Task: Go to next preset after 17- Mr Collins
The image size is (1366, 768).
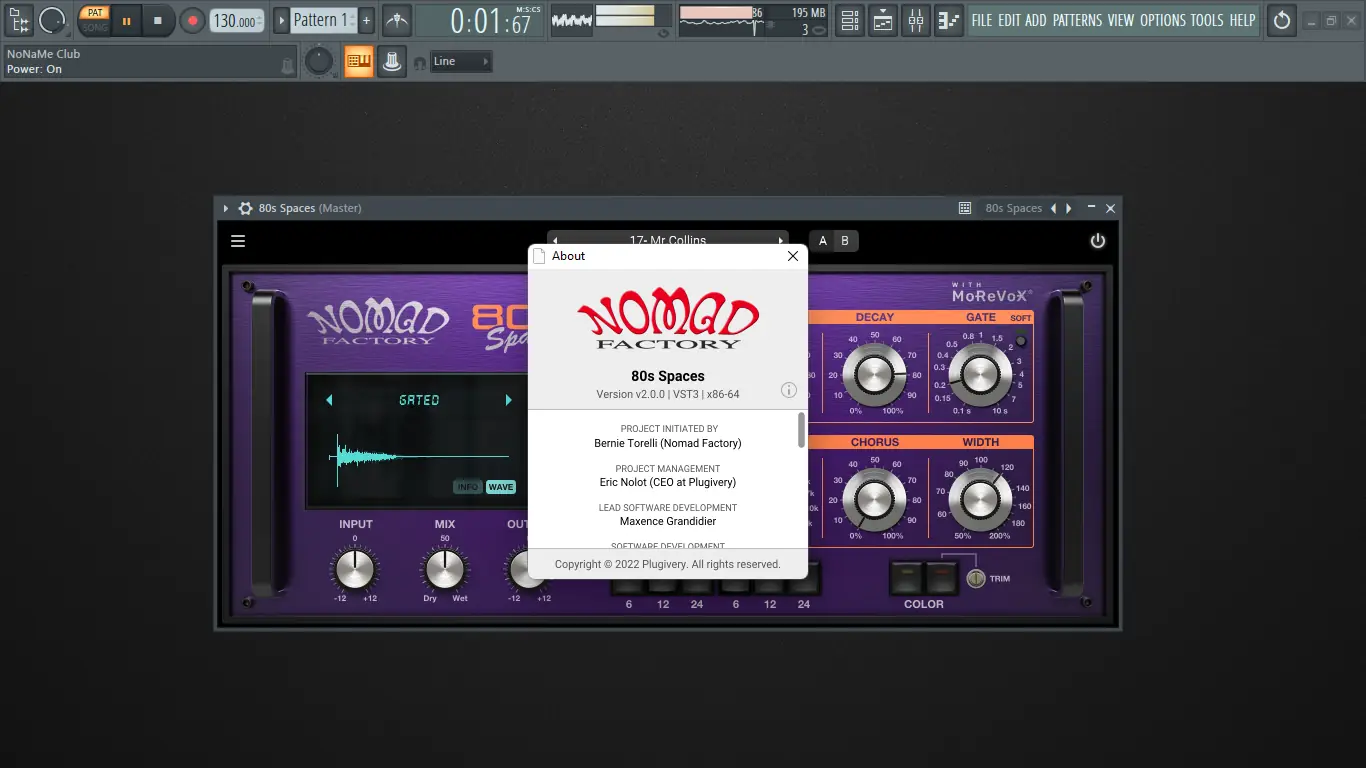Action: [x=782, y=240]
